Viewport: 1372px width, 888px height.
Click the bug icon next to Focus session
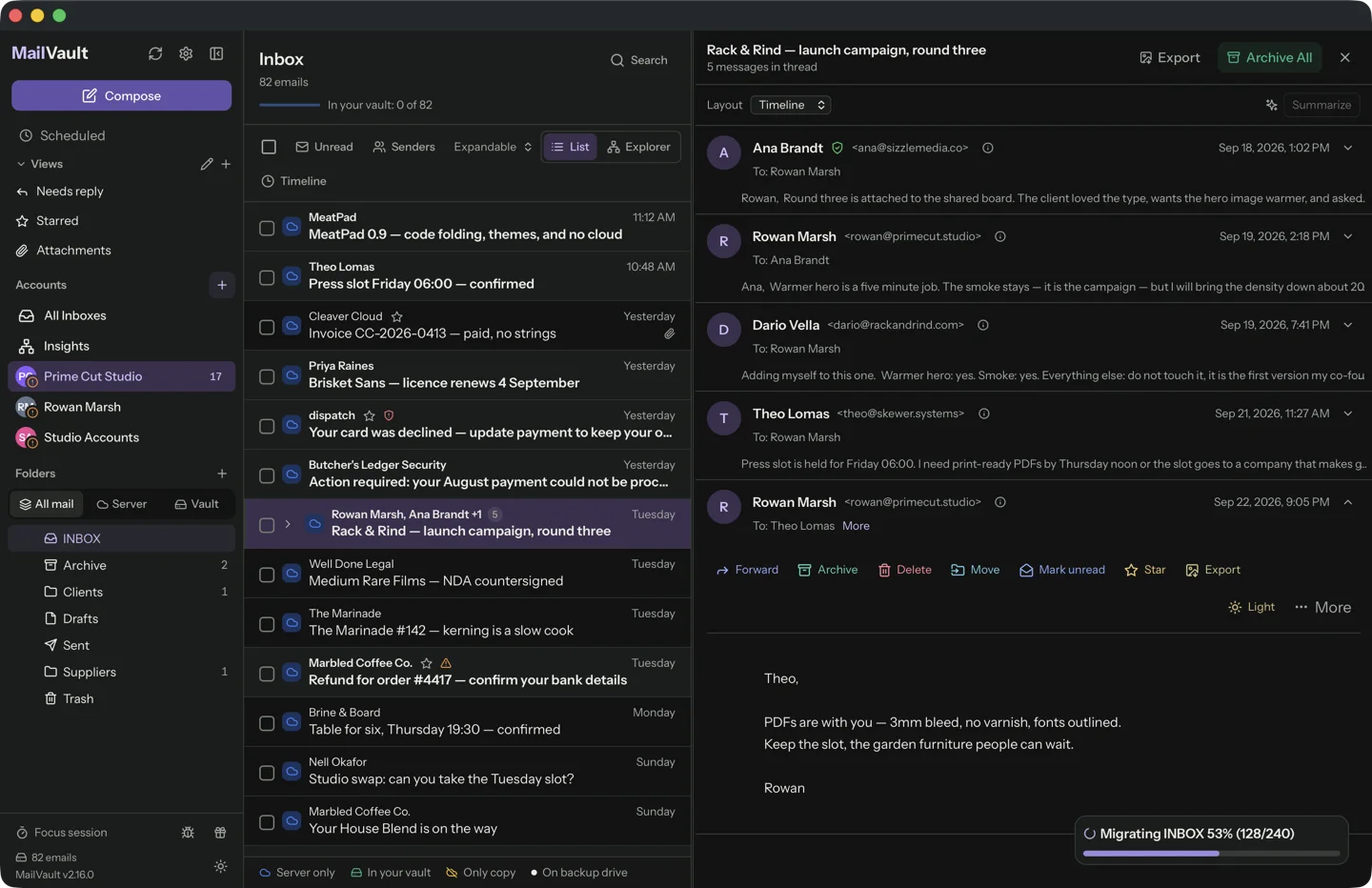click(x=188, y=833)
